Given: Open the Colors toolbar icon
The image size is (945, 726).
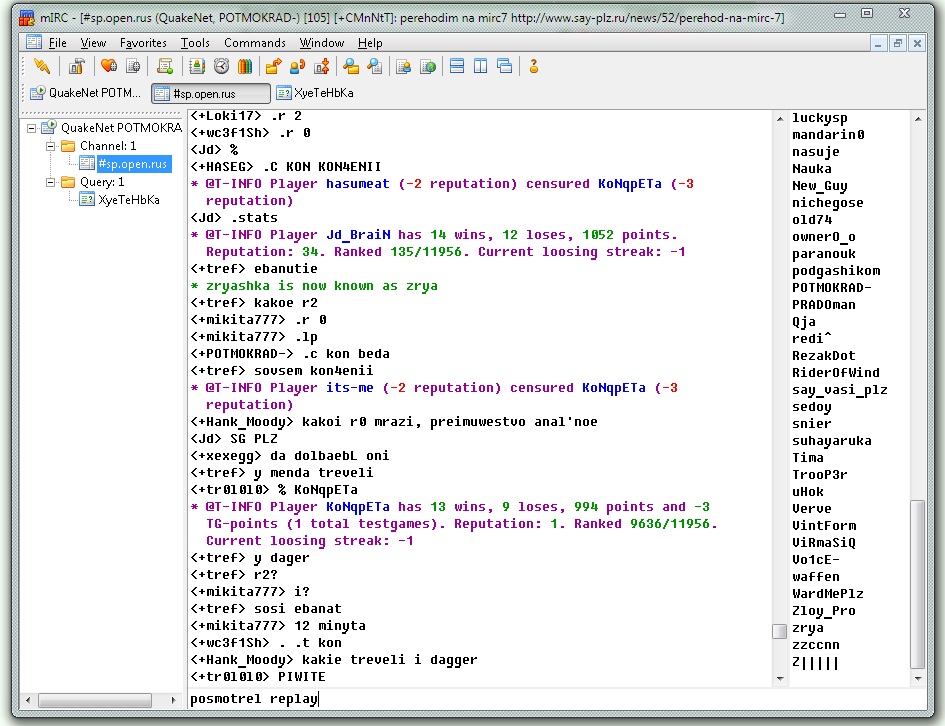Looking at the screenshot, I should 245,67.
